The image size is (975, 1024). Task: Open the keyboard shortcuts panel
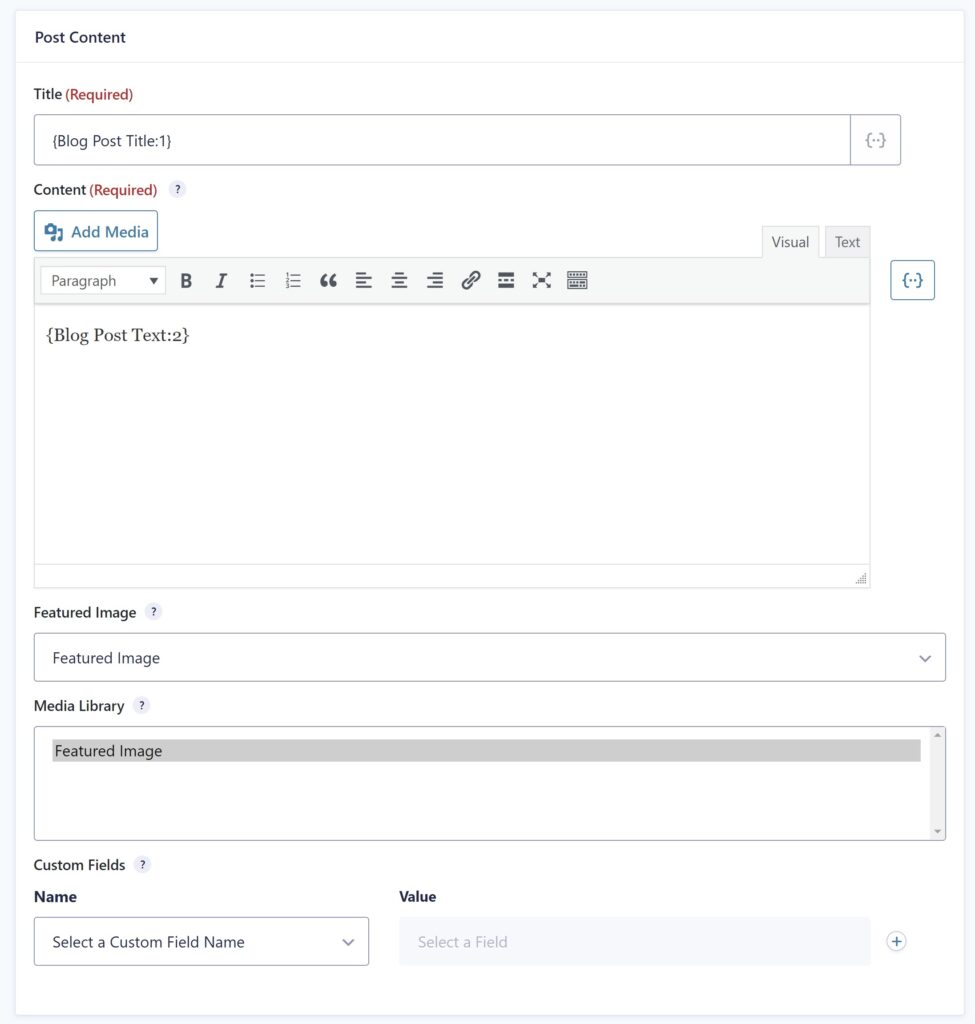click(x=577, y=280)
